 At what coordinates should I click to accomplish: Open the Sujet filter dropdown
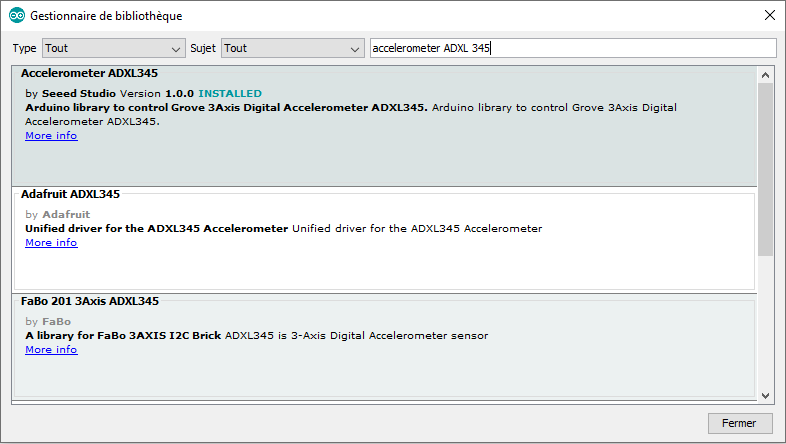pyautogui.click(x=292, y=48)
